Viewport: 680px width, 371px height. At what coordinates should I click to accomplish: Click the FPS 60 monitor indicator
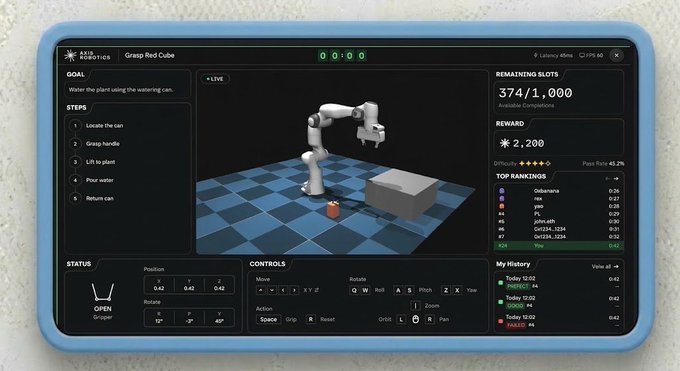pos(591,56)
